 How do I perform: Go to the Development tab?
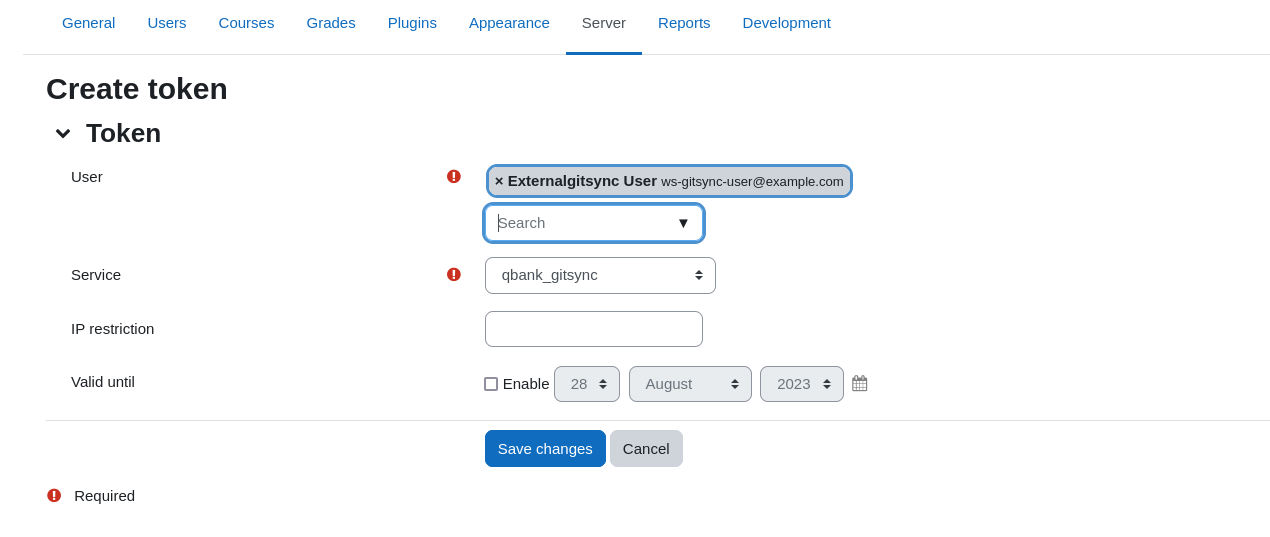pyautogui.click(x=786, y=23)
